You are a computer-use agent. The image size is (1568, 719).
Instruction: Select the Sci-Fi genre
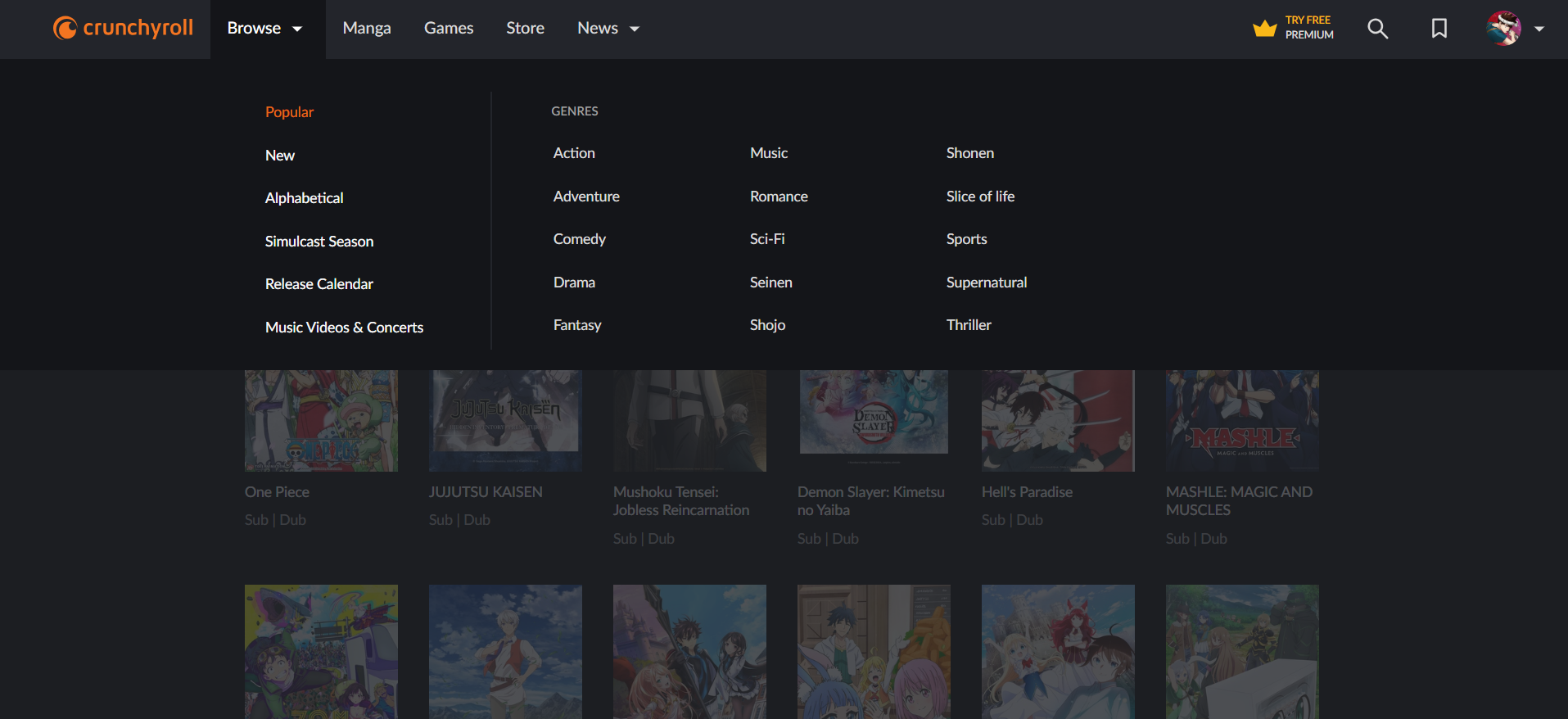coord(767,239)
